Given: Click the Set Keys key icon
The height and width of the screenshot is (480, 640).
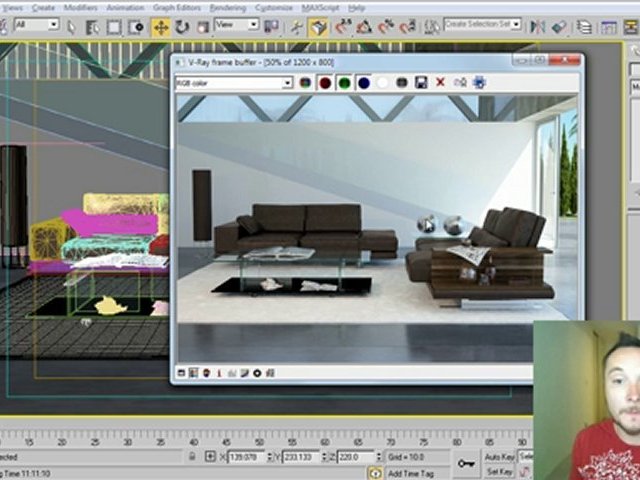Looking at the screenshot, I should 465,462.
